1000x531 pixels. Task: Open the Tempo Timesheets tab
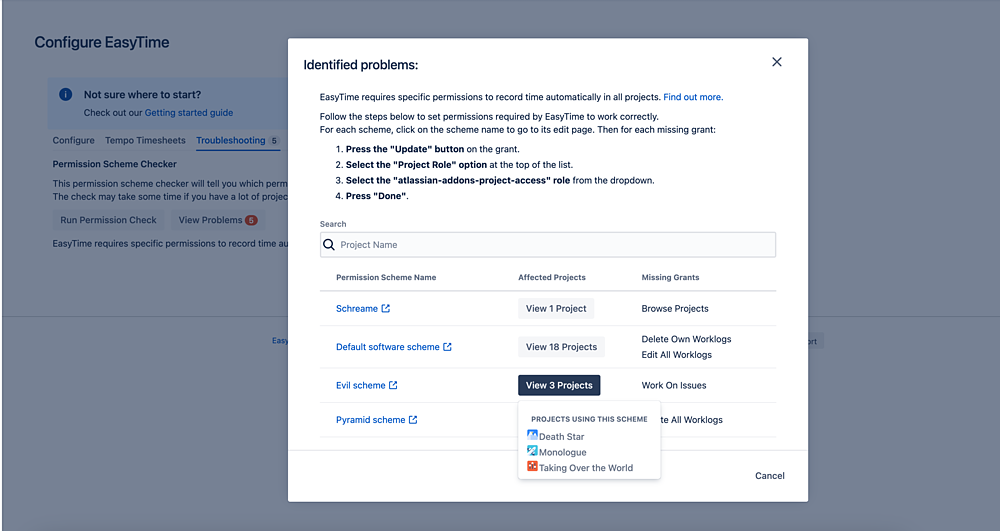(145, 141)
